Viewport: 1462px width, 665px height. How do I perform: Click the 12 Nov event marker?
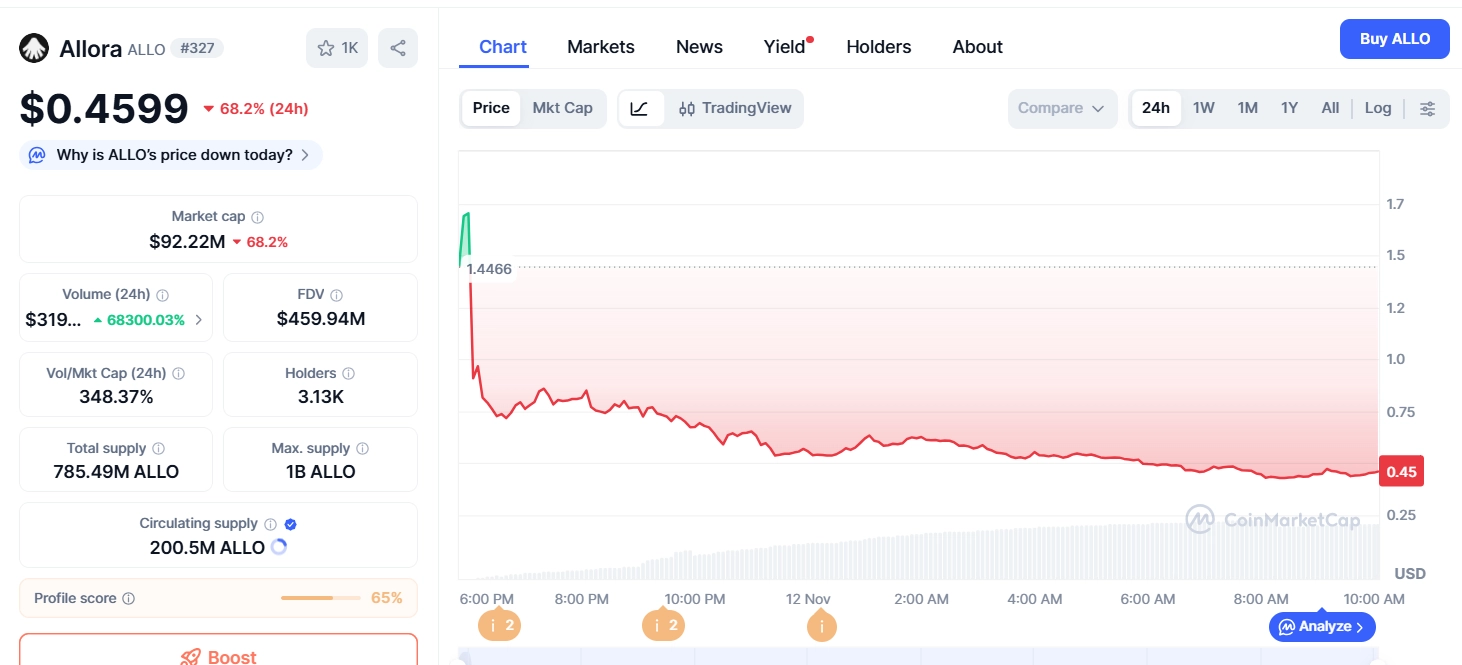click(821, 627)
